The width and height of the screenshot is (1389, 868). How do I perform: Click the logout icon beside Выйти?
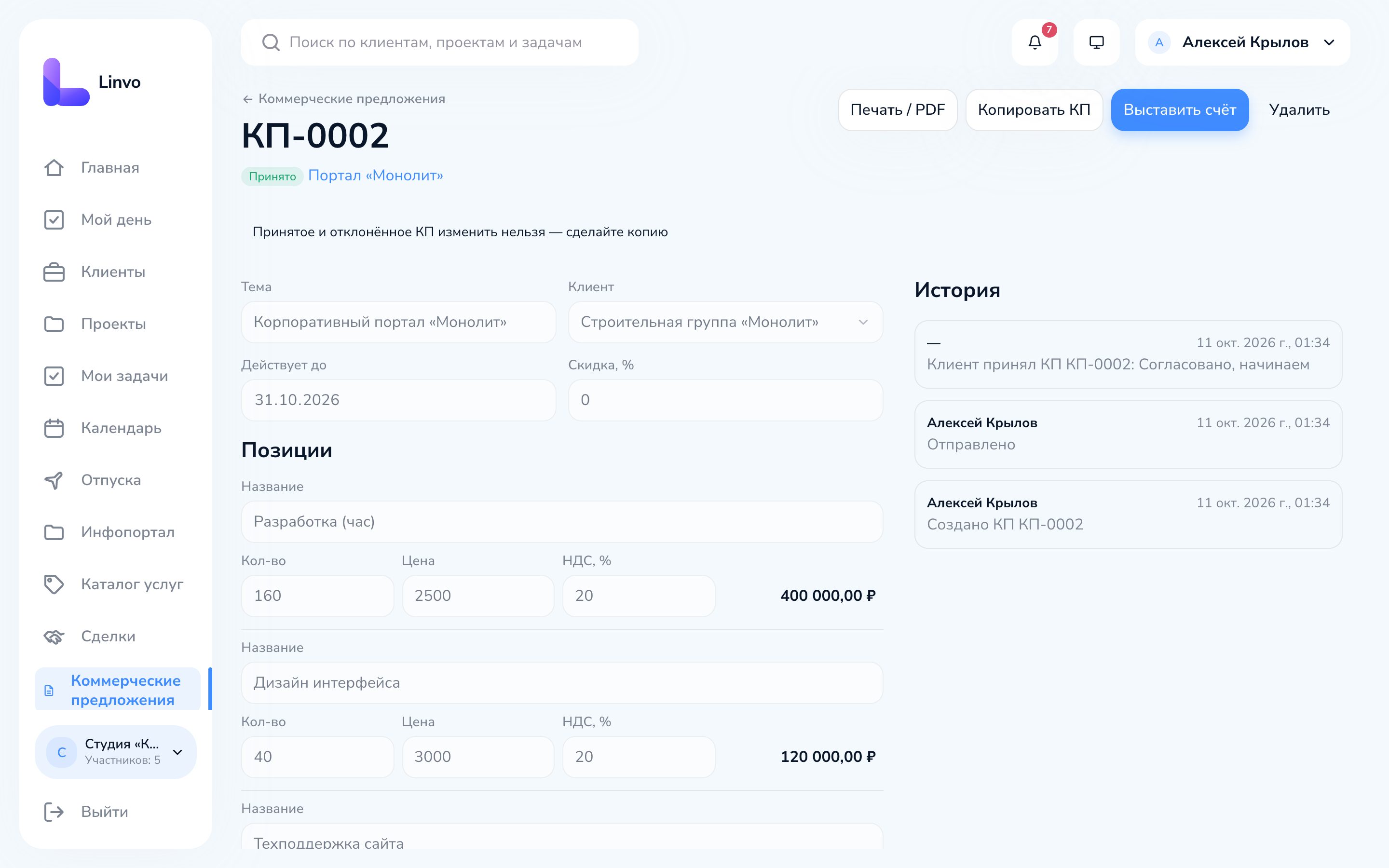point(54,812)
